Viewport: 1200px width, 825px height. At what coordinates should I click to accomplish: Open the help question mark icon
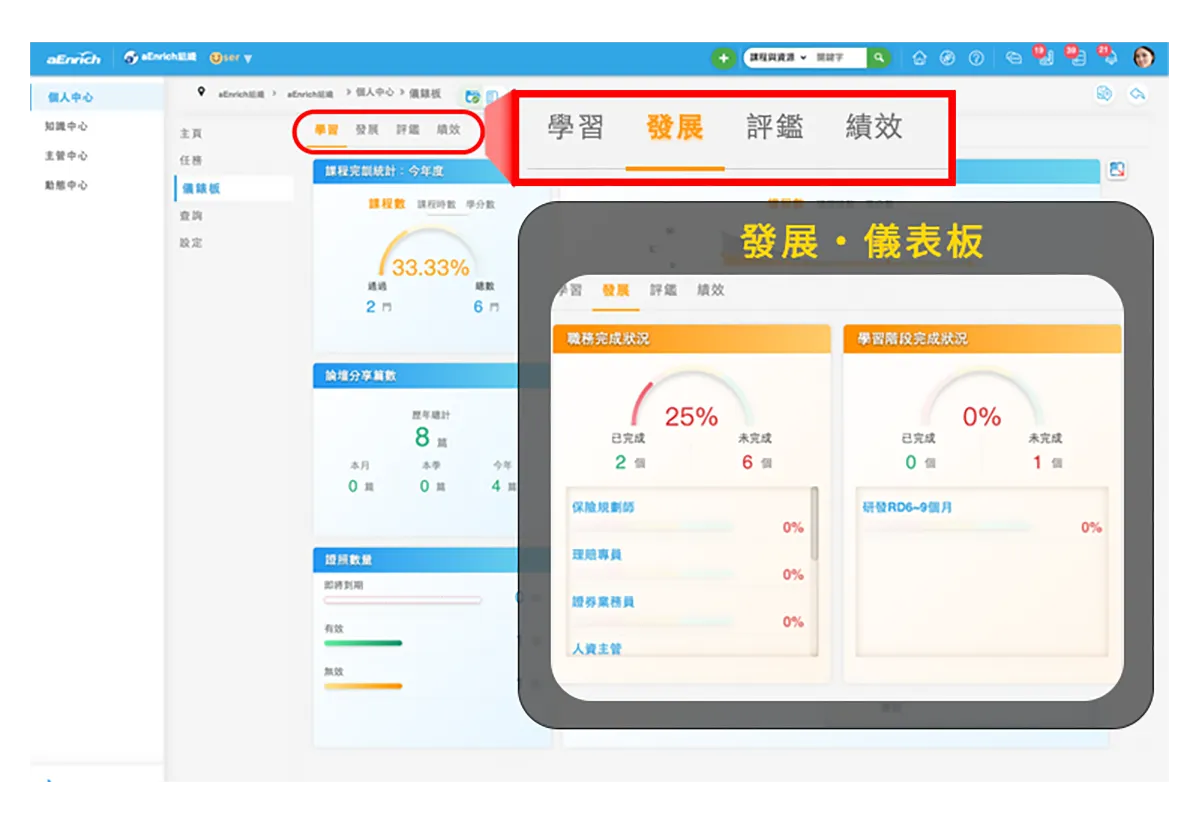977,58
